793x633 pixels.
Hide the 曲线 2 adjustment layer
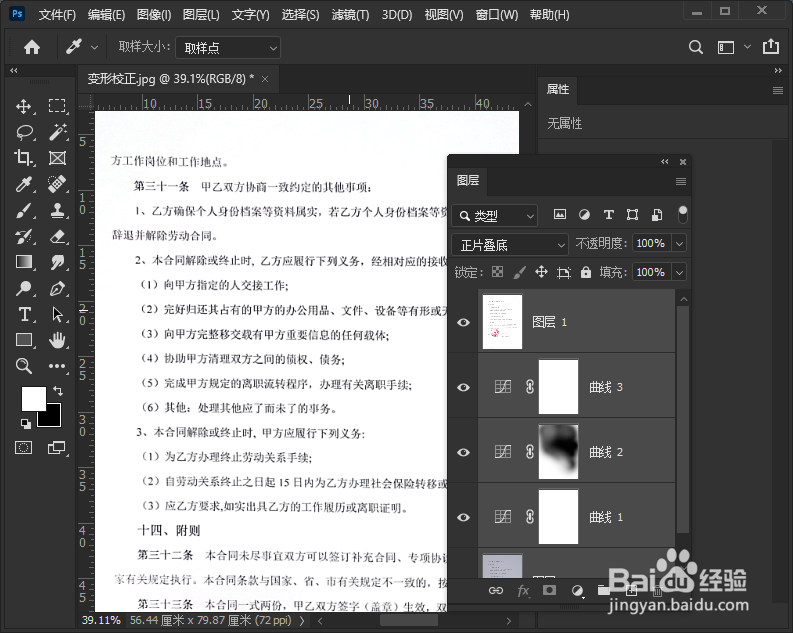coord(463,453)
